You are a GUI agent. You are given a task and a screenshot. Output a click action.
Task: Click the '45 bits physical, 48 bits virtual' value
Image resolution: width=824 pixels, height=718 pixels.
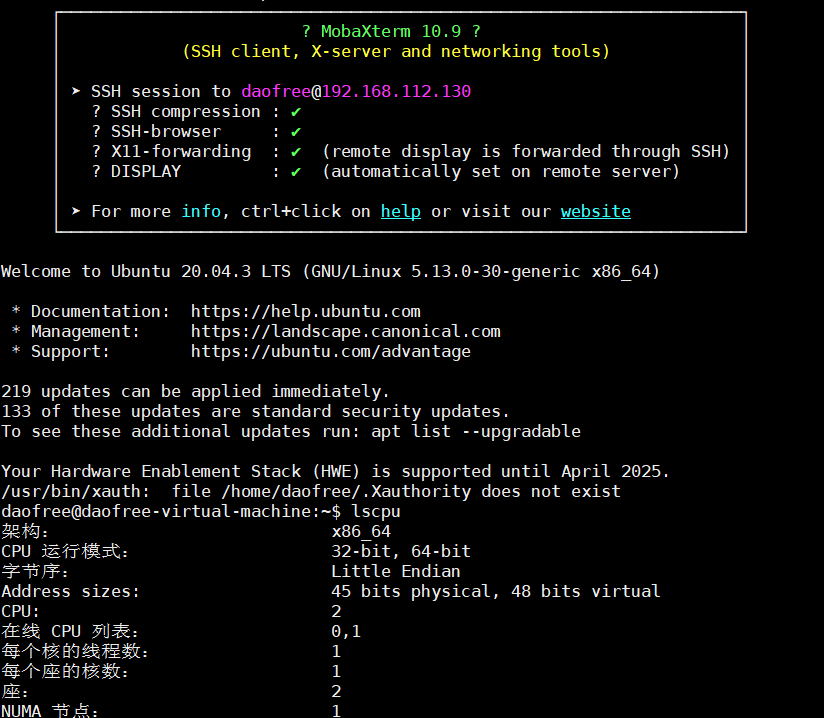coord(496,591)
